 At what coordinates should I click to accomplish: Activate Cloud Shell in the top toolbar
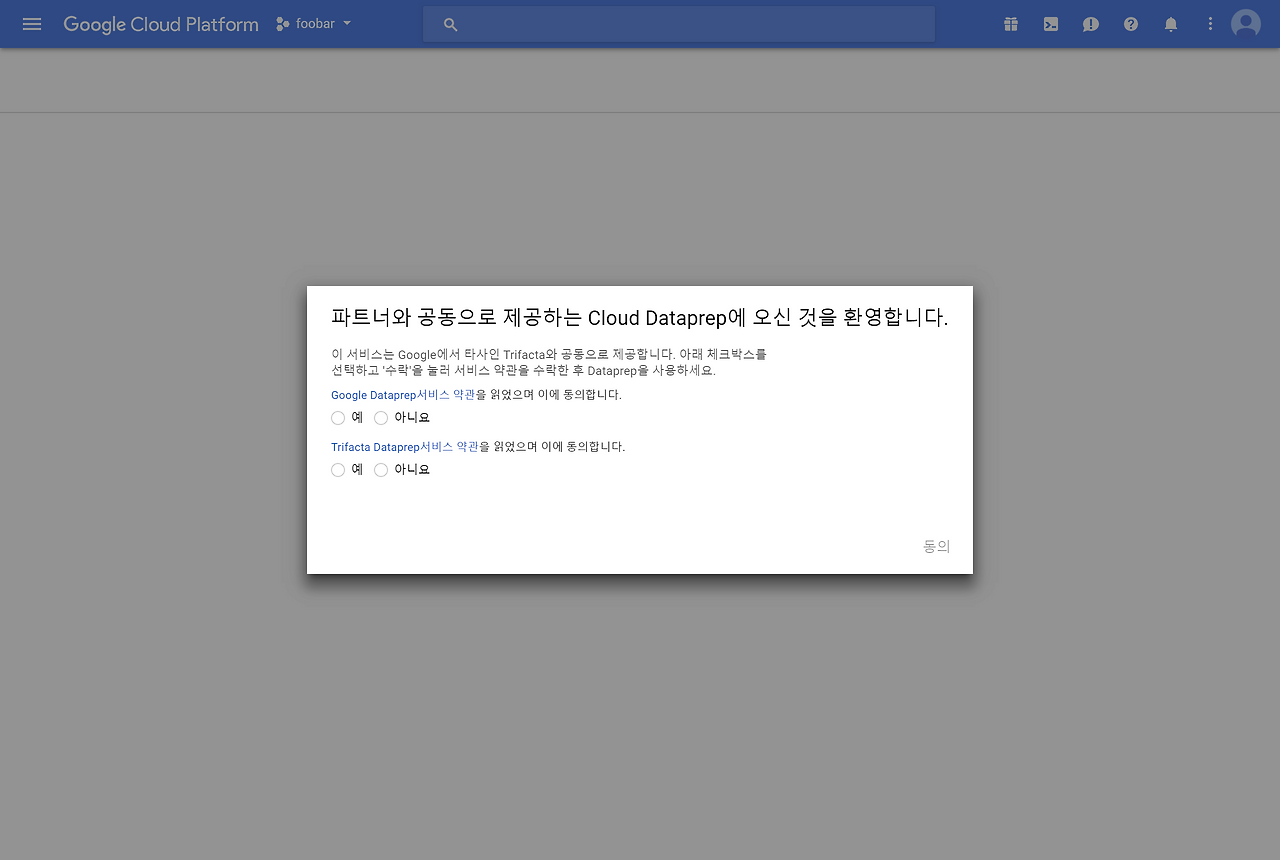click(x=1050, y=24)
